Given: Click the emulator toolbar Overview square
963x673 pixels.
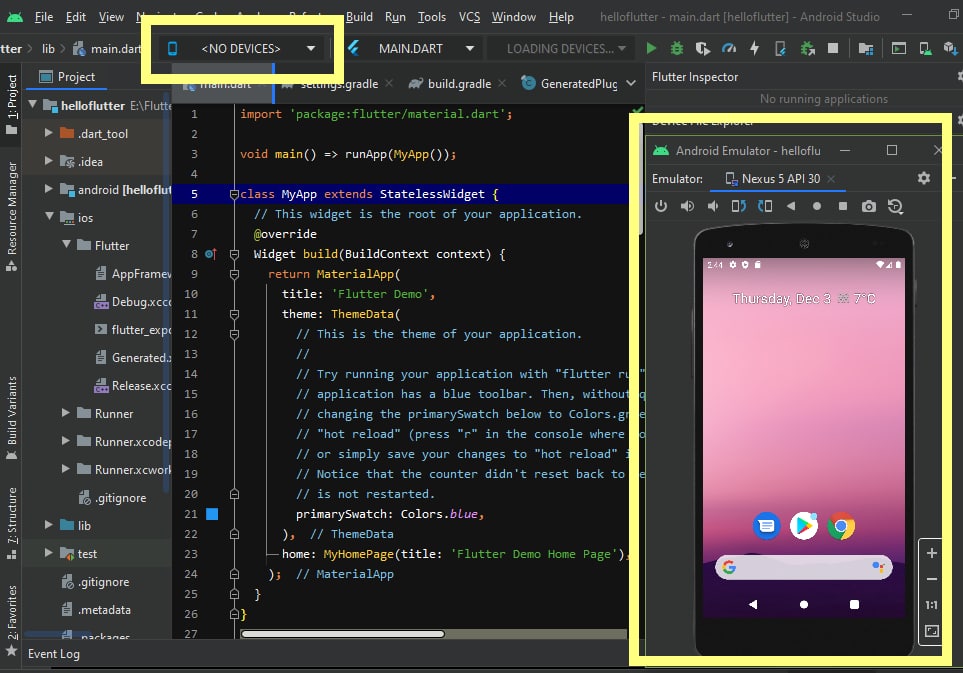Looking at the screenshot, I should (x=843, y=206).
